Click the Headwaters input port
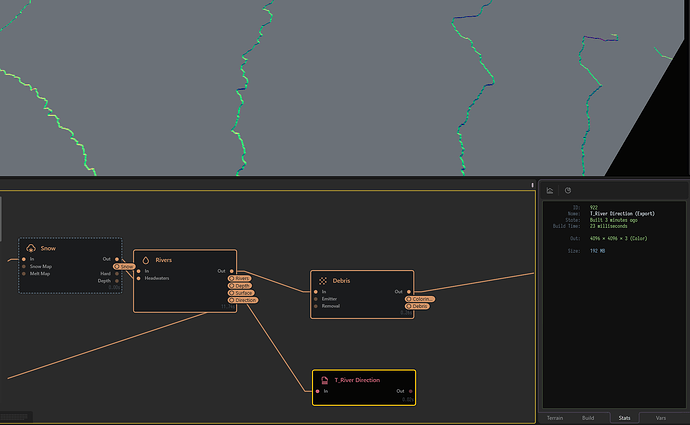This screenshot has width=690, height=425. [x=139, y=278]
